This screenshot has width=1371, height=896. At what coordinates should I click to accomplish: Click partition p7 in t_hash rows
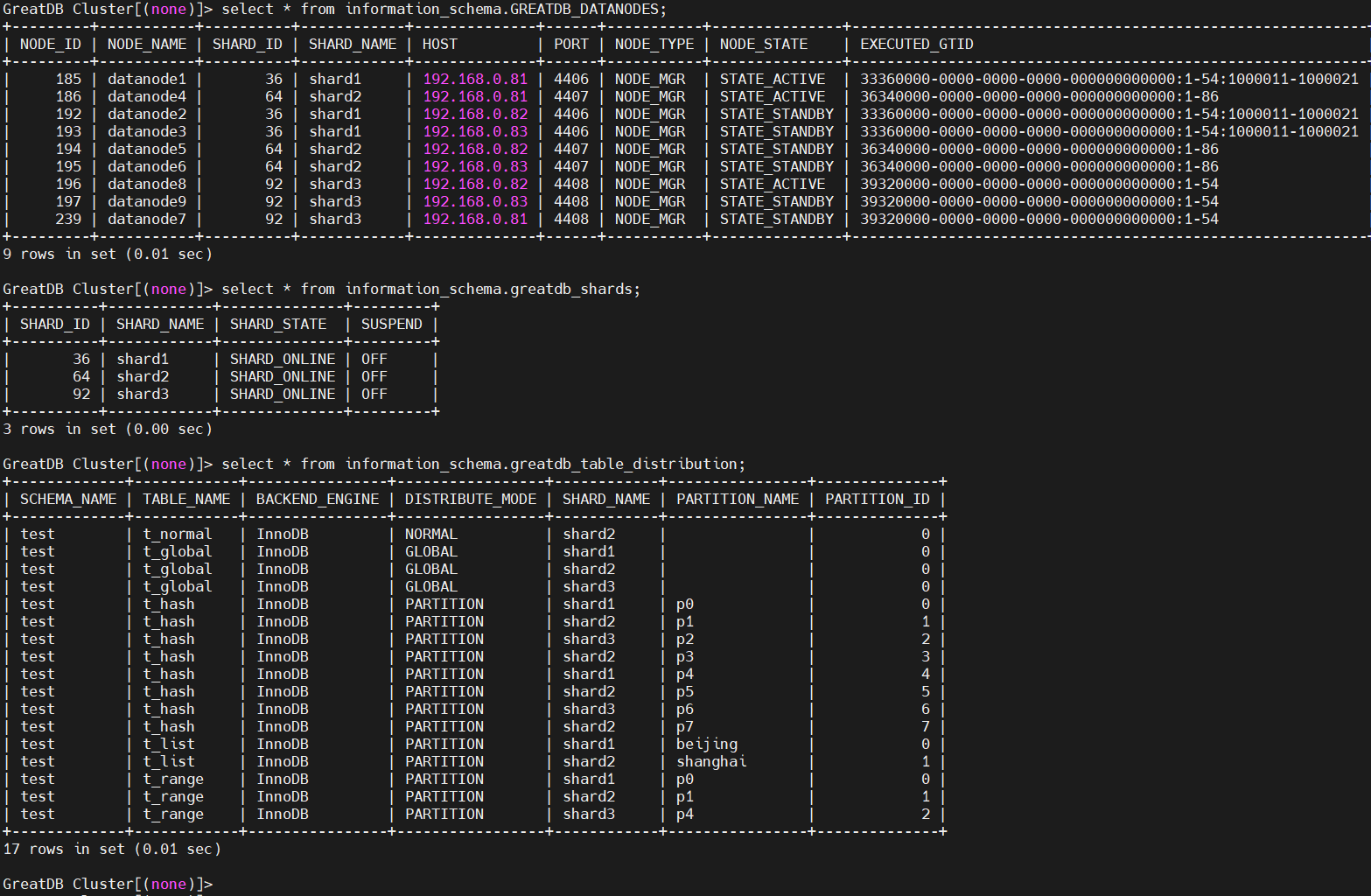pyautogui.click(x=685, y=726)
